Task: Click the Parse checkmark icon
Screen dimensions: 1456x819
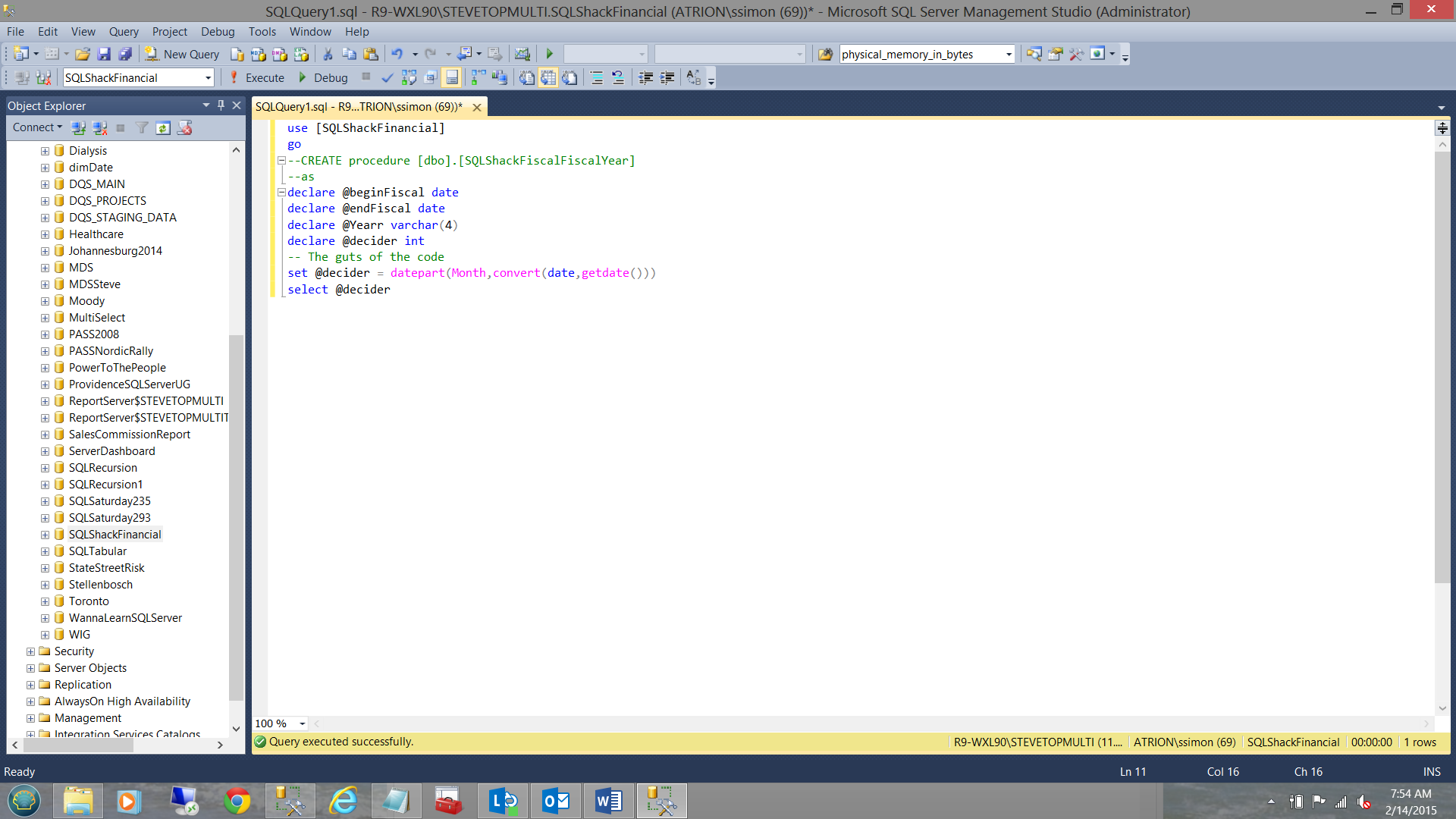Action: [388, 77]
